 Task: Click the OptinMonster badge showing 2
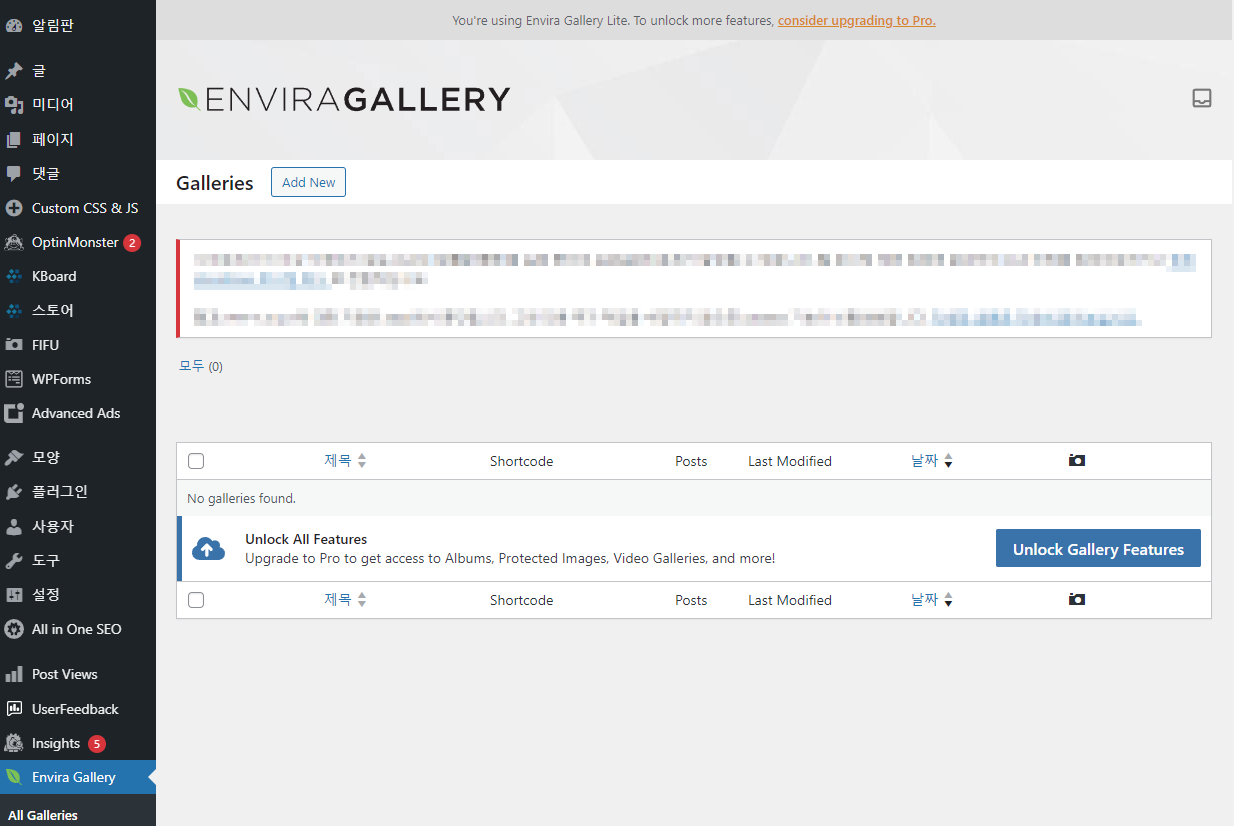point(132,243)
